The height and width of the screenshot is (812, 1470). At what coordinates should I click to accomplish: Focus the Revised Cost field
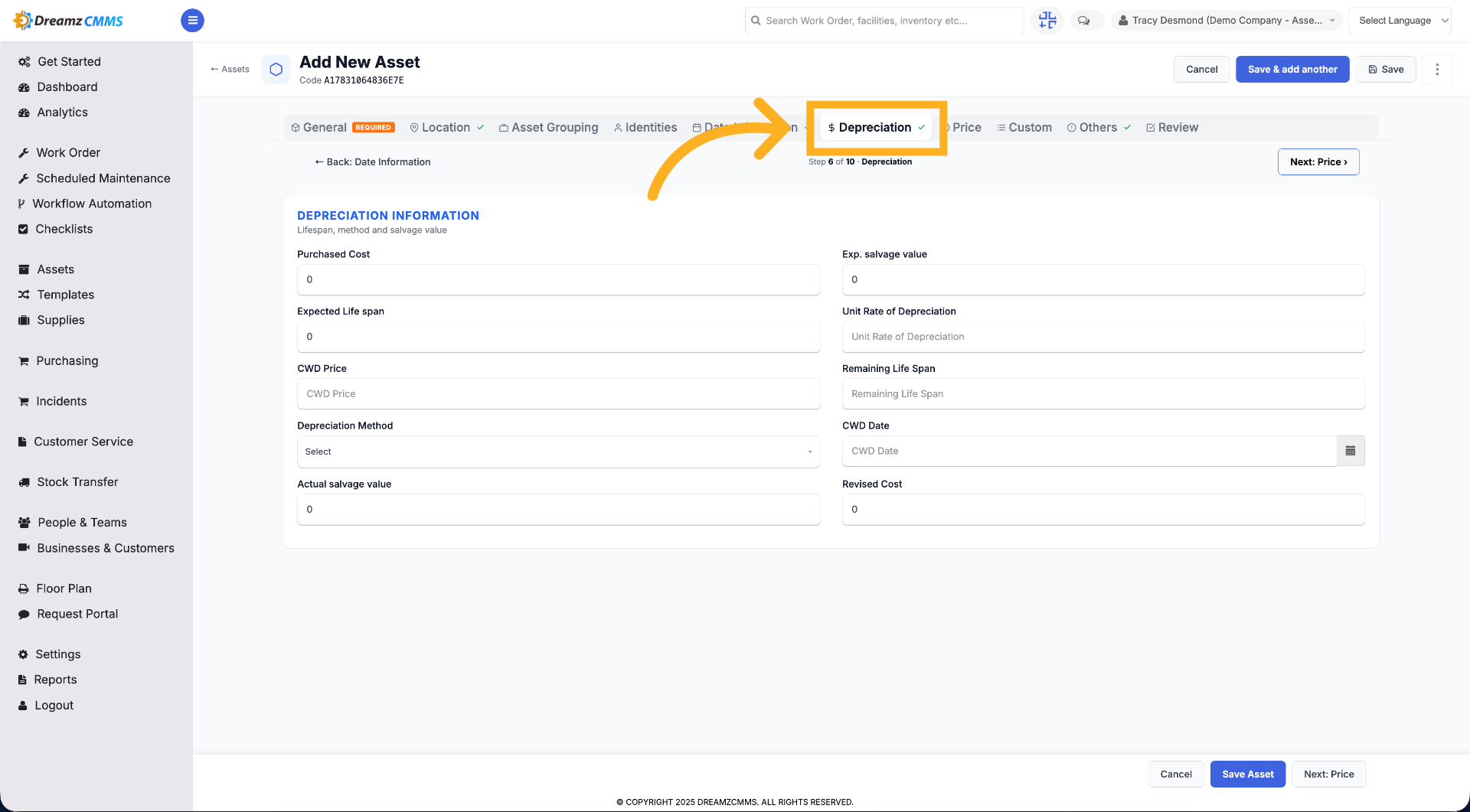click(1103, 510)
